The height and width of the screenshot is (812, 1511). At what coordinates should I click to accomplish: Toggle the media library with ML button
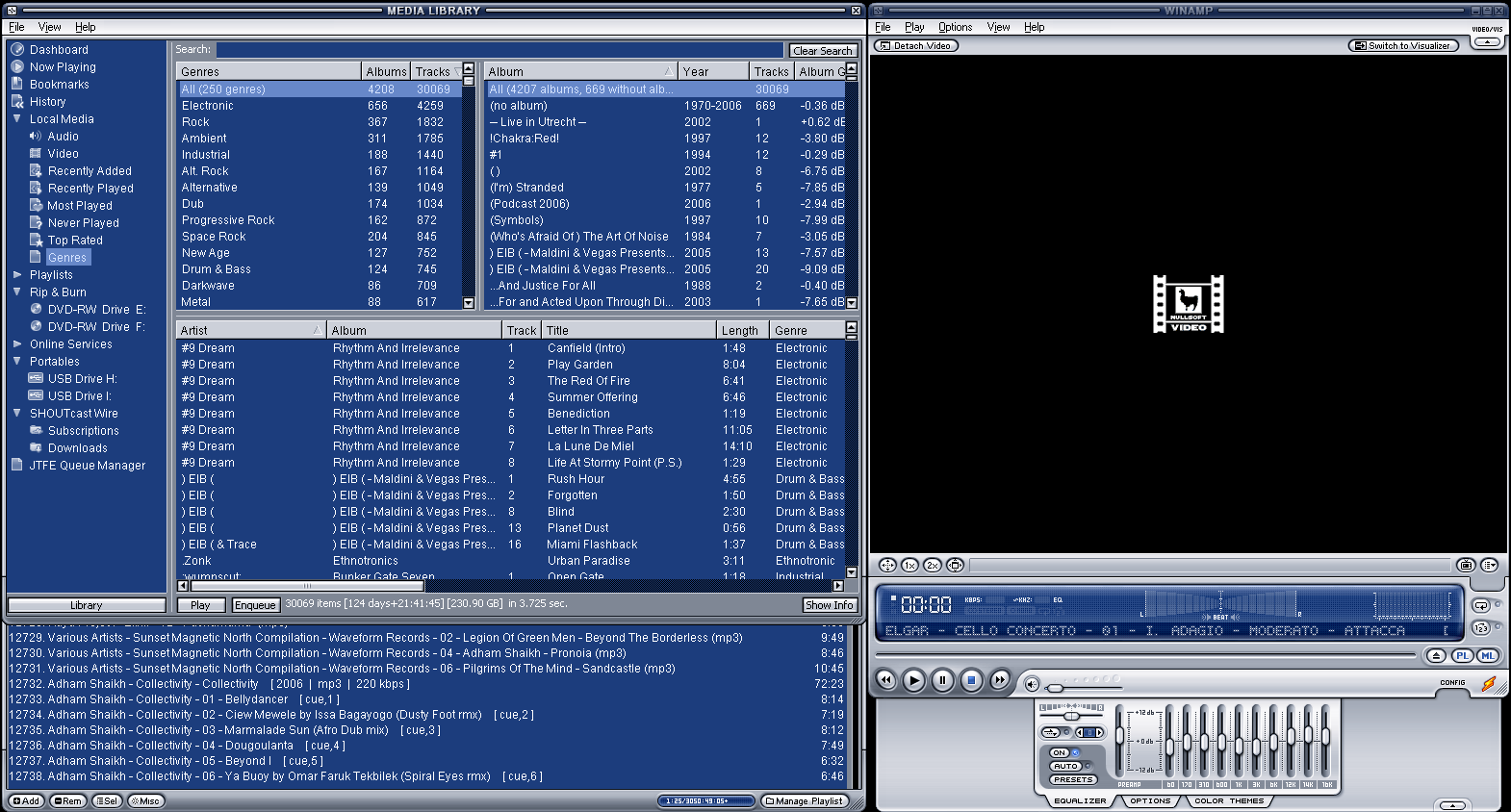click(1488, 655)
